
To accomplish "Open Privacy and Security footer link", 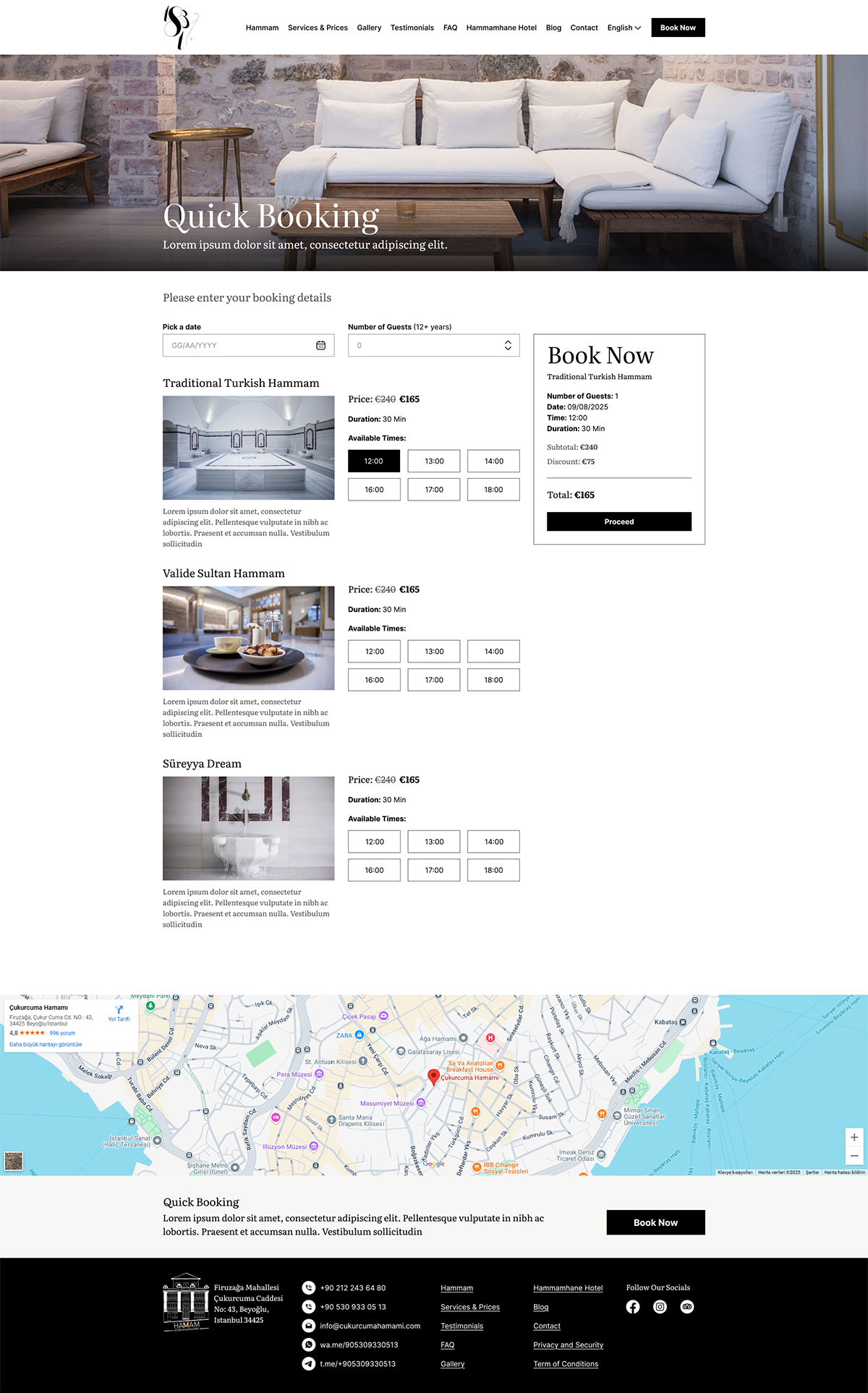I will [x=568, y=1345].
